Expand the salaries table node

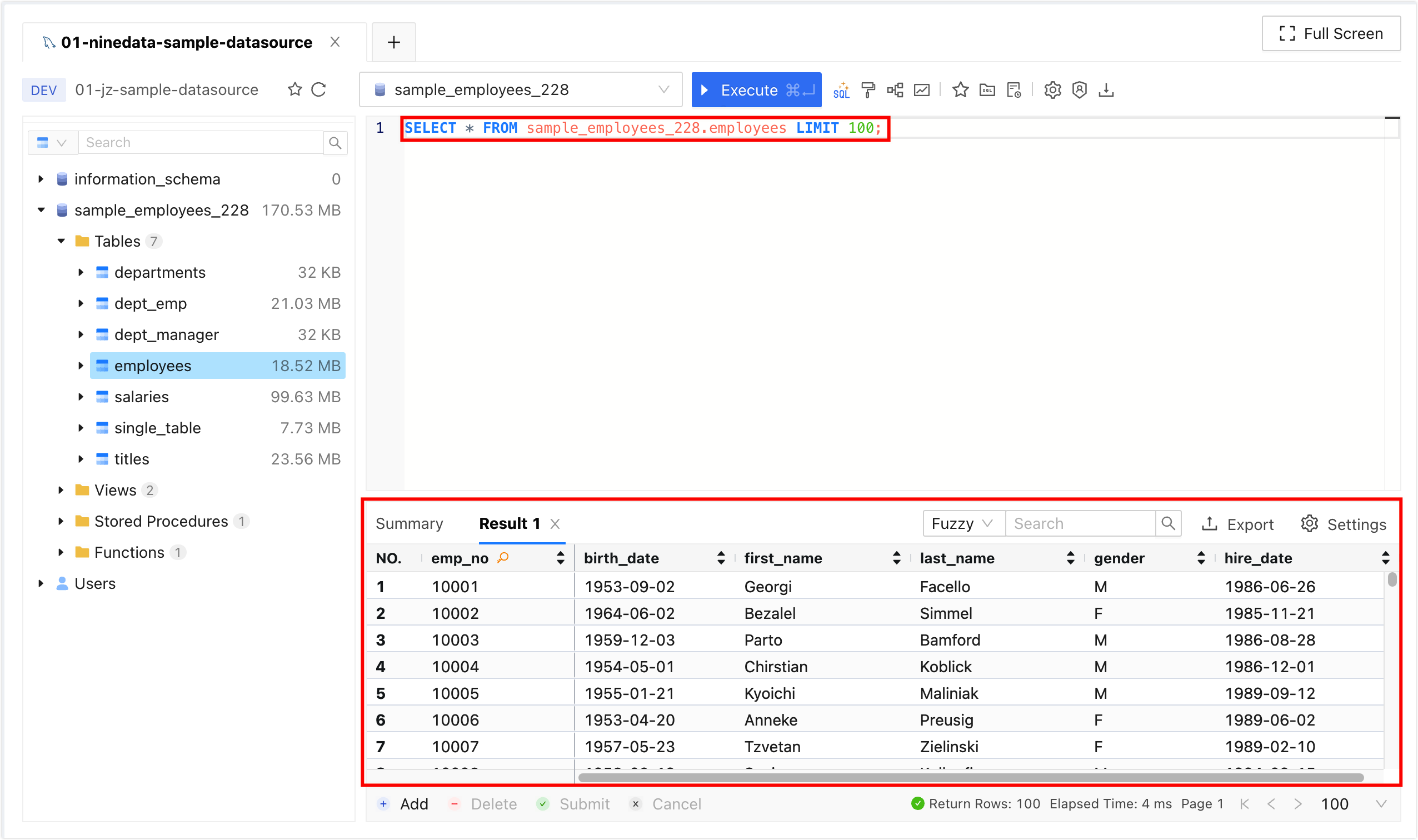[x=81, y=397]
